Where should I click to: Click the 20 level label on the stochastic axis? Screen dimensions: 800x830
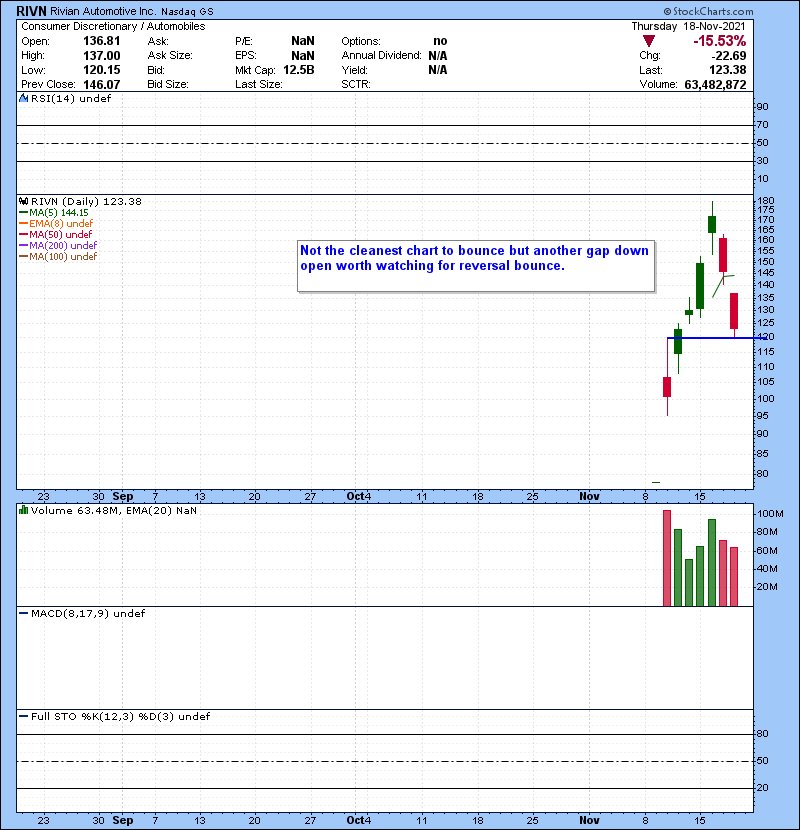point(762,788)
